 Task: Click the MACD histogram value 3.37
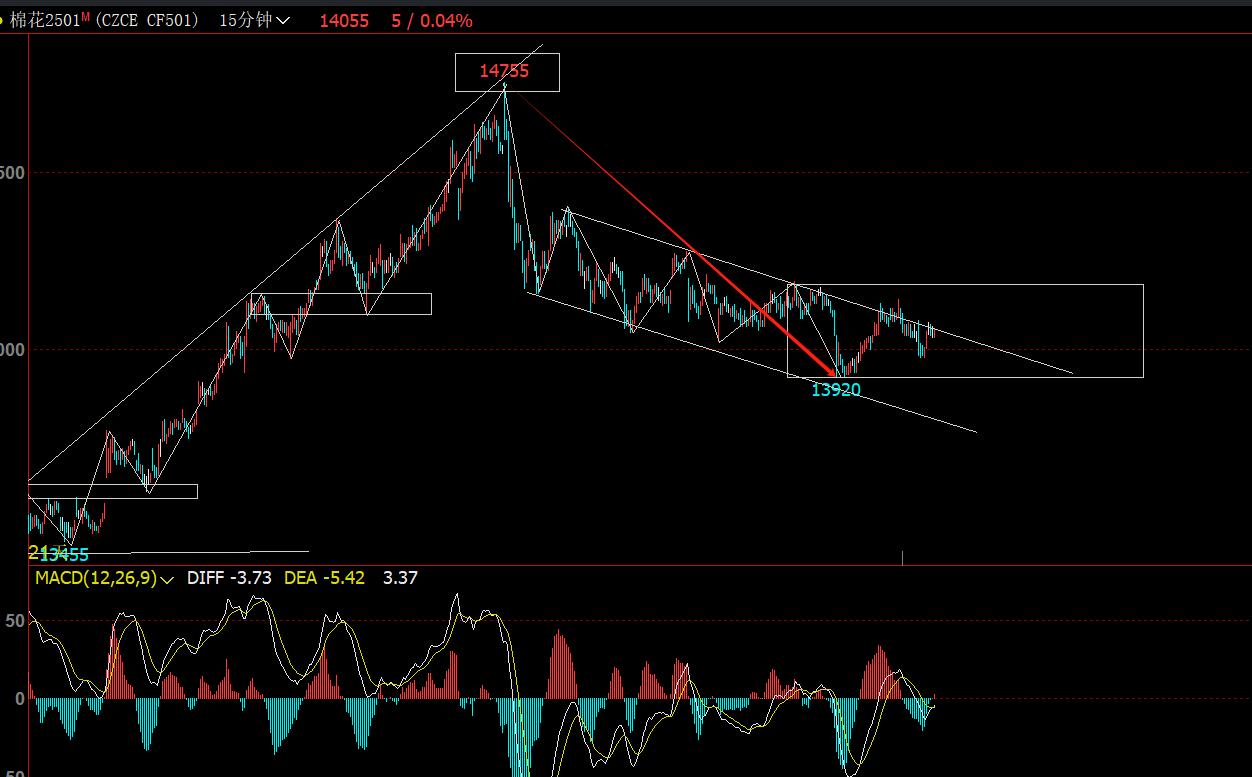[x=400, y=578]
